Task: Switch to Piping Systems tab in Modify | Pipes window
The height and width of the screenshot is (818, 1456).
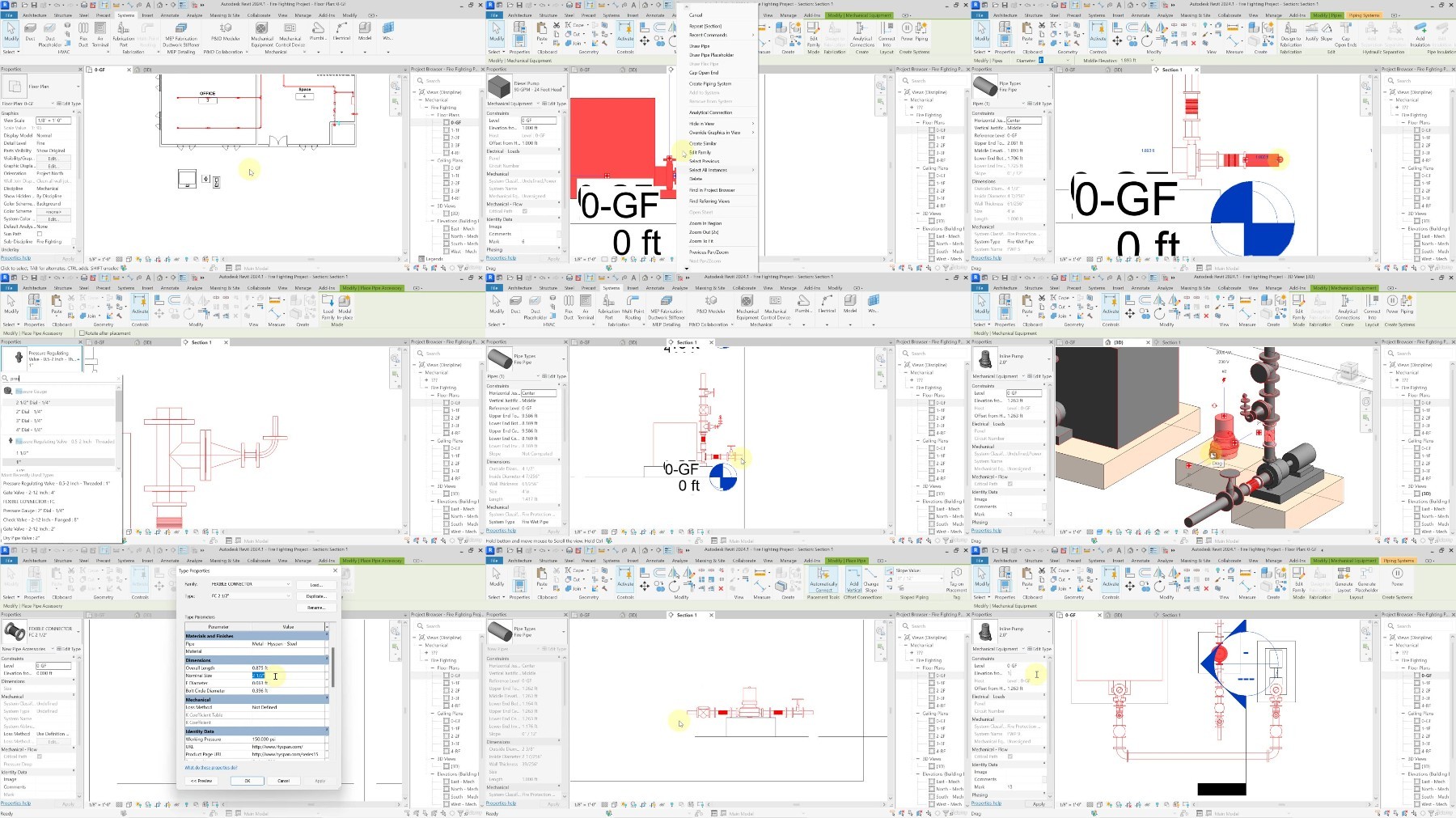Action: pyautogui.click(x=1365, y=15)
